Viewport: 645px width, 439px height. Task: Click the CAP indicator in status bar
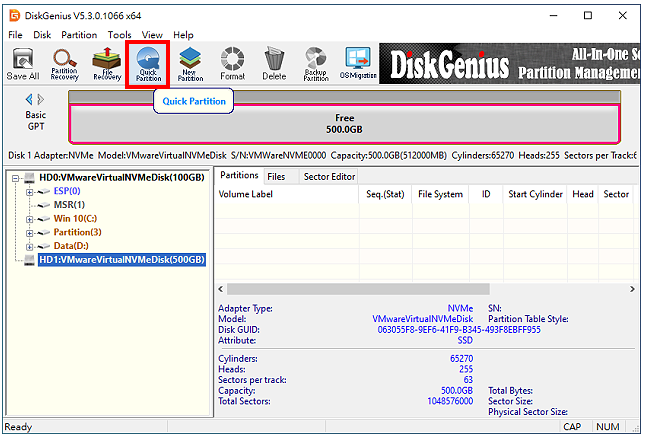(572, 427)
